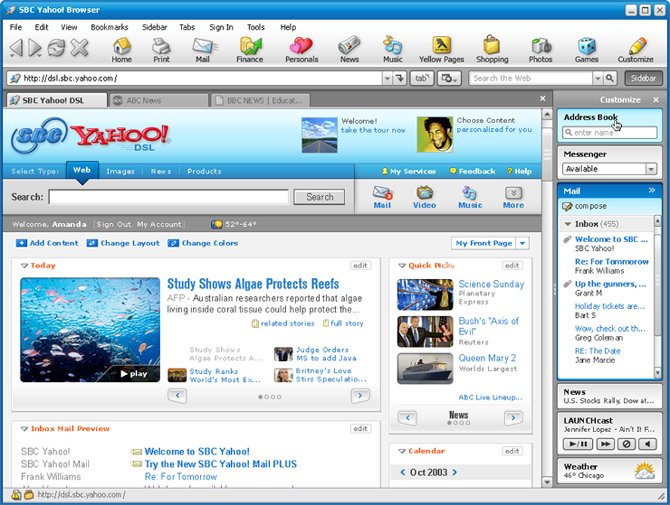Open the File menu

(x=16, y=27)
